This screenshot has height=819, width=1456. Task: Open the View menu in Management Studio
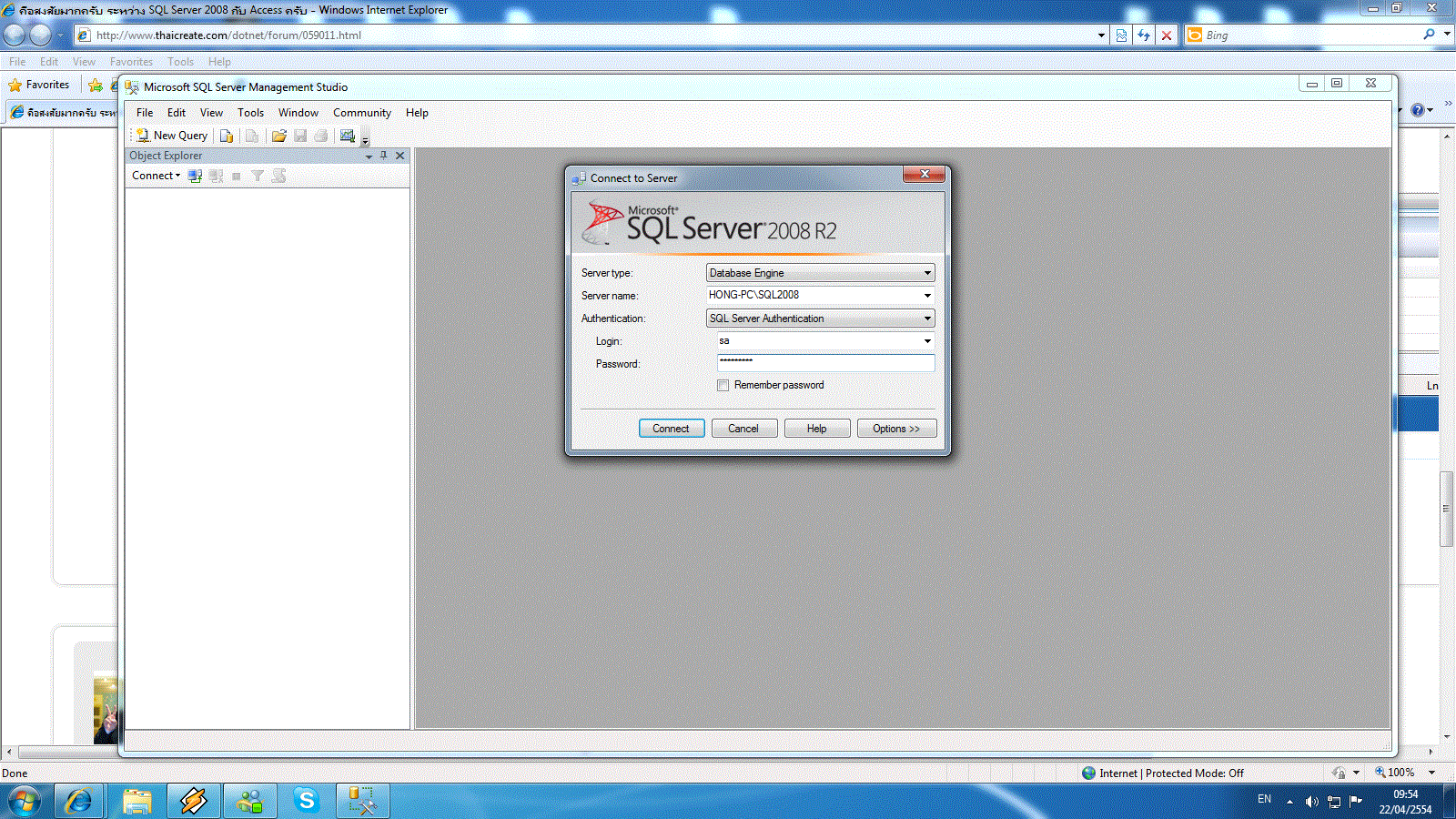pyautogui.click(x=211, y=113)
